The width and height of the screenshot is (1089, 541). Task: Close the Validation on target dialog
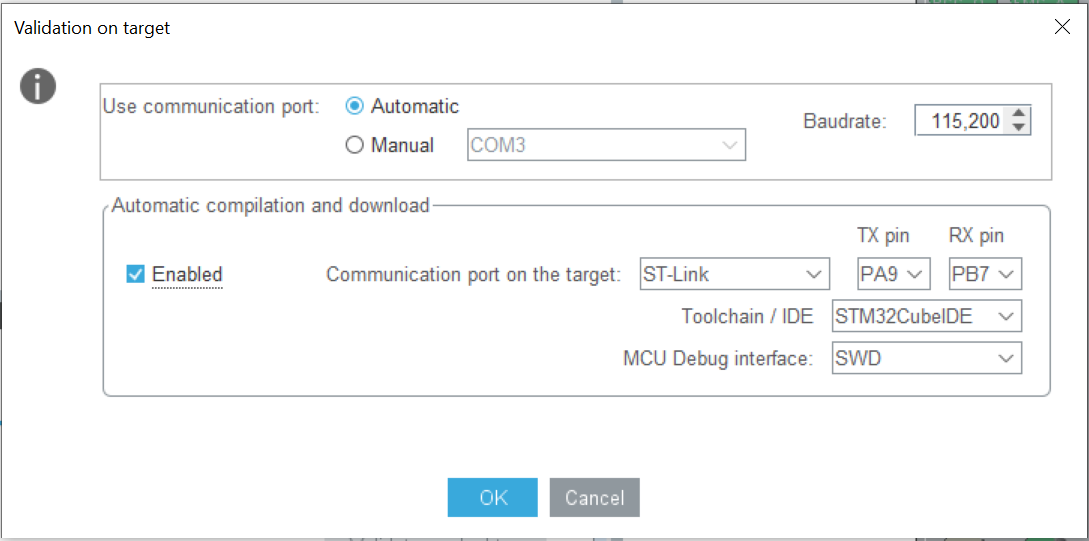(1062, 28)
